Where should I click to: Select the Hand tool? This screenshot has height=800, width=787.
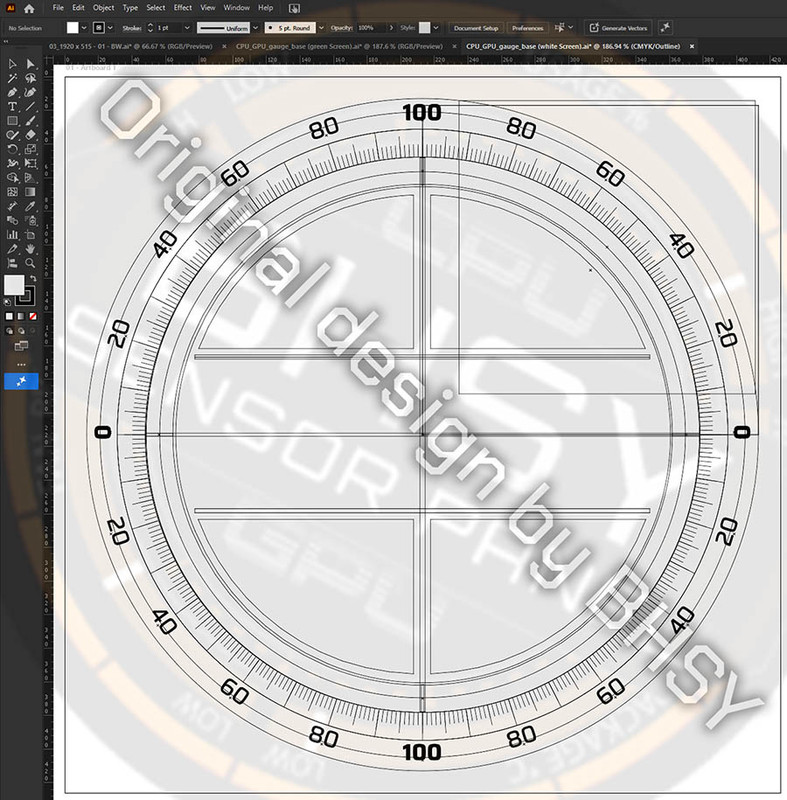pos(31,249)
